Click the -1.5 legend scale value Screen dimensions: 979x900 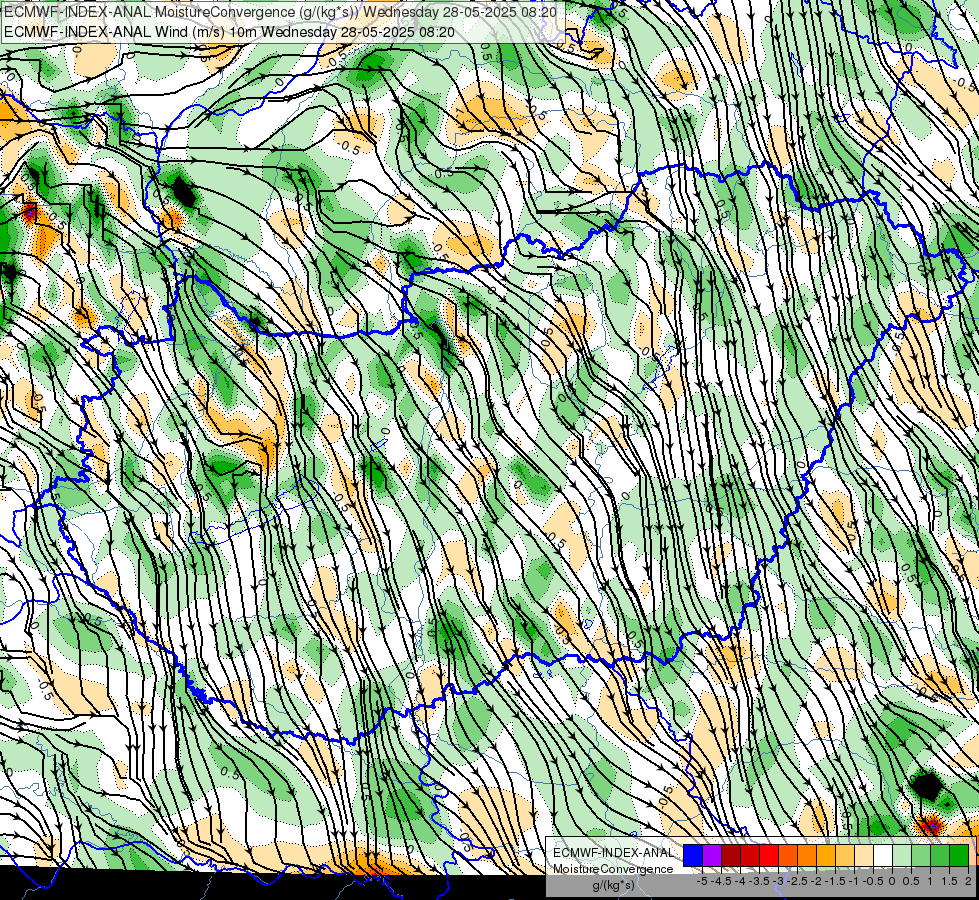tap(835, 881)
